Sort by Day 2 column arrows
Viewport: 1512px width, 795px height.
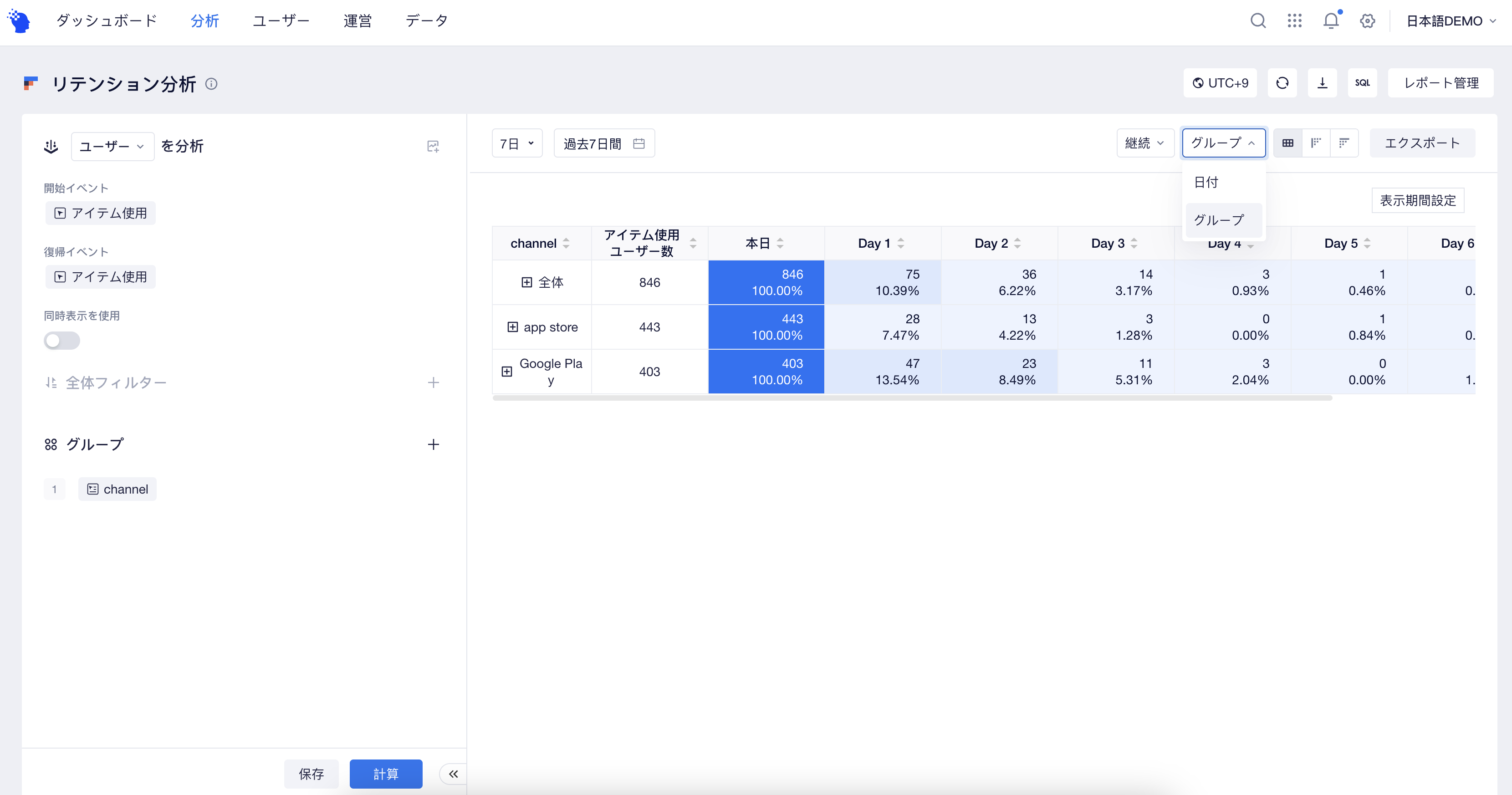click(1017, 244)
